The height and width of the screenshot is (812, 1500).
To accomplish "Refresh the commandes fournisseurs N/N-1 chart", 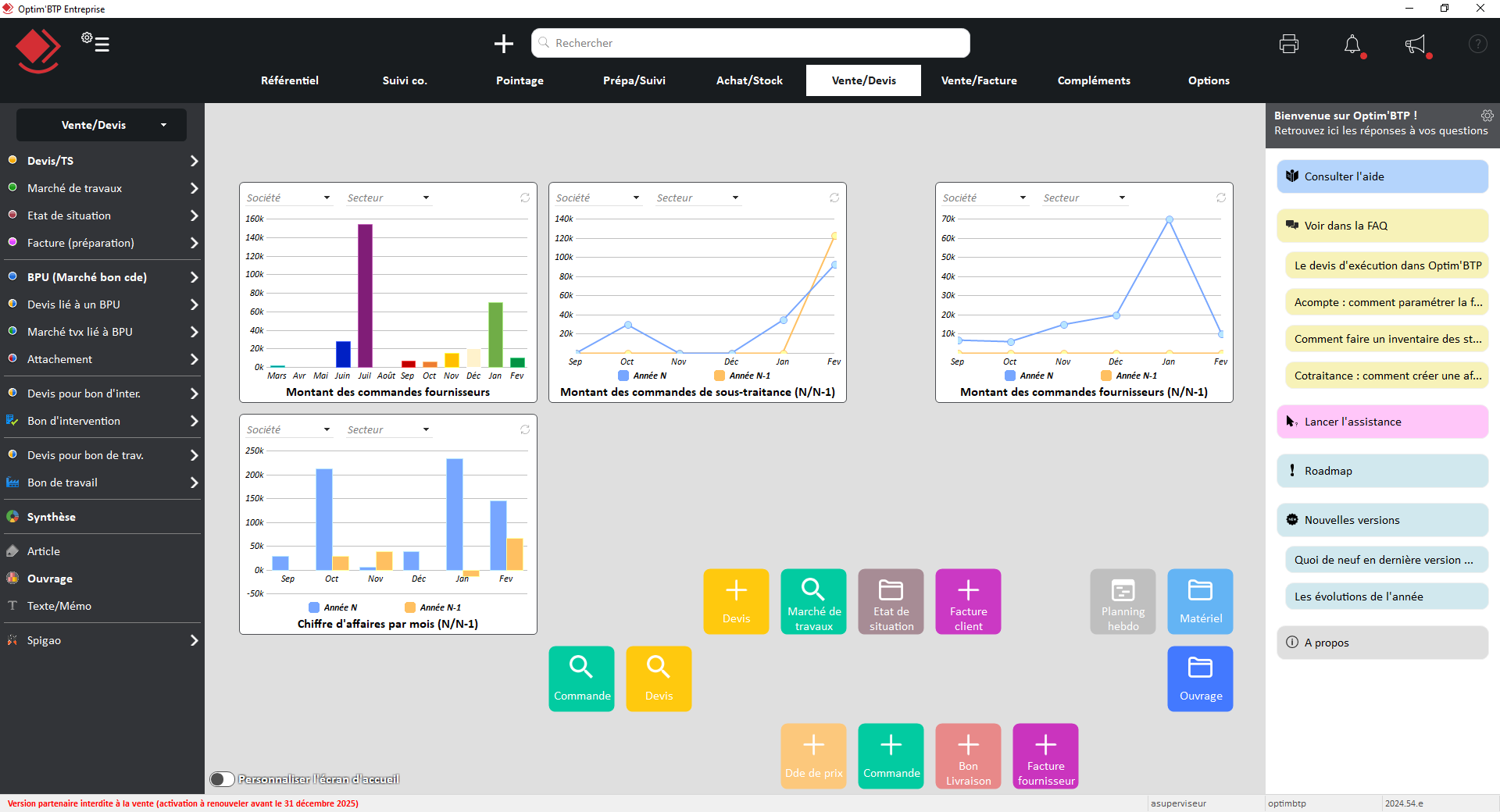I will tap(1221, 198).
